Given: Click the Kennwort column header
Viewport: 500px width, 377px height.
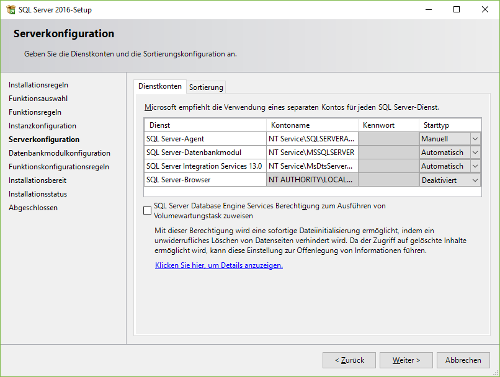Looking at the screenshot, I should (389, 125).
